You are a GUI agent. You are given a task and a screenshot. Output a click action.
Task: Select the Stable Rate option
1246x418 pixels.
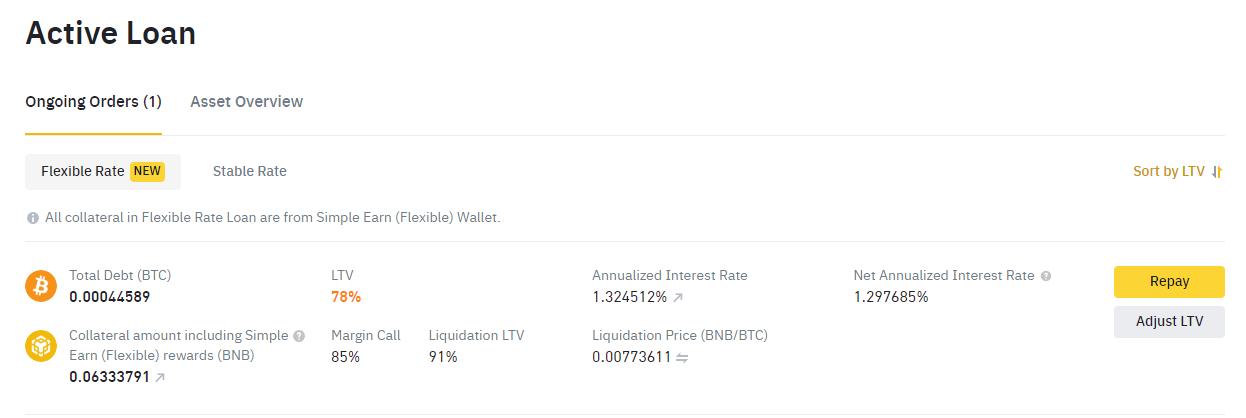[249, 172]
